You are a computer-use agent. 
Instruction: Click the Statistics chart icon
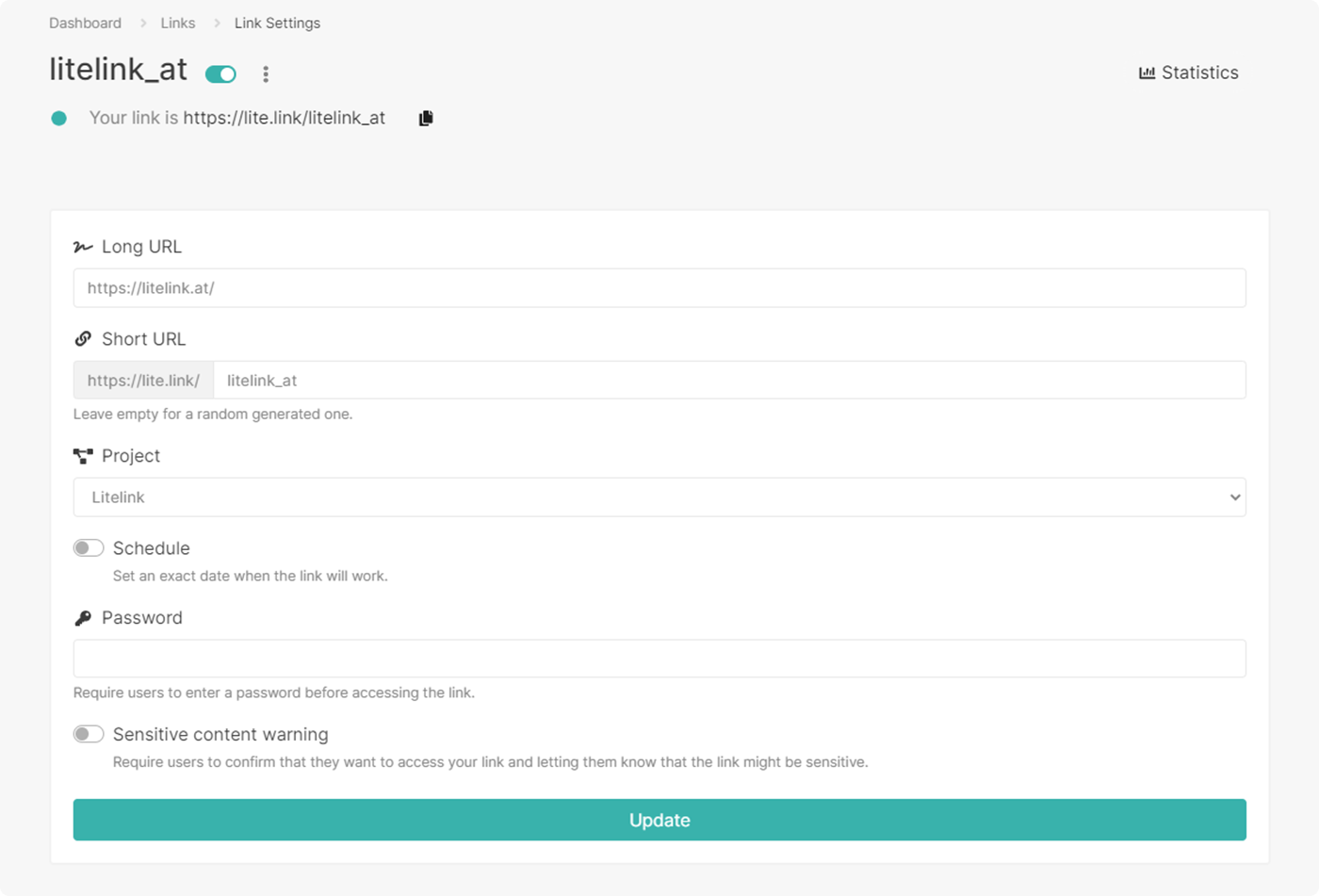click(1147, 73)
